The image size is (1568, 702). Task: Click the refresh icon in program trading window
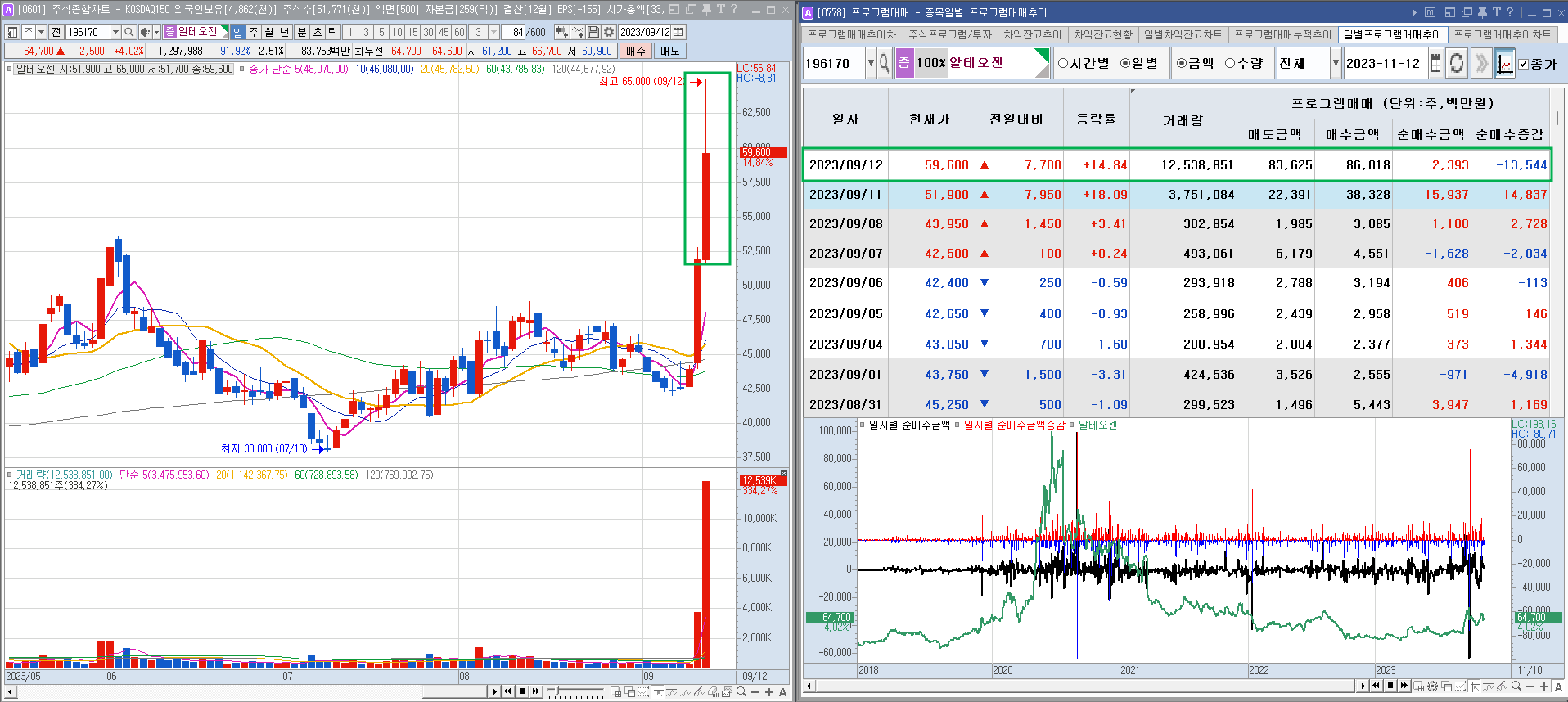1457,63
